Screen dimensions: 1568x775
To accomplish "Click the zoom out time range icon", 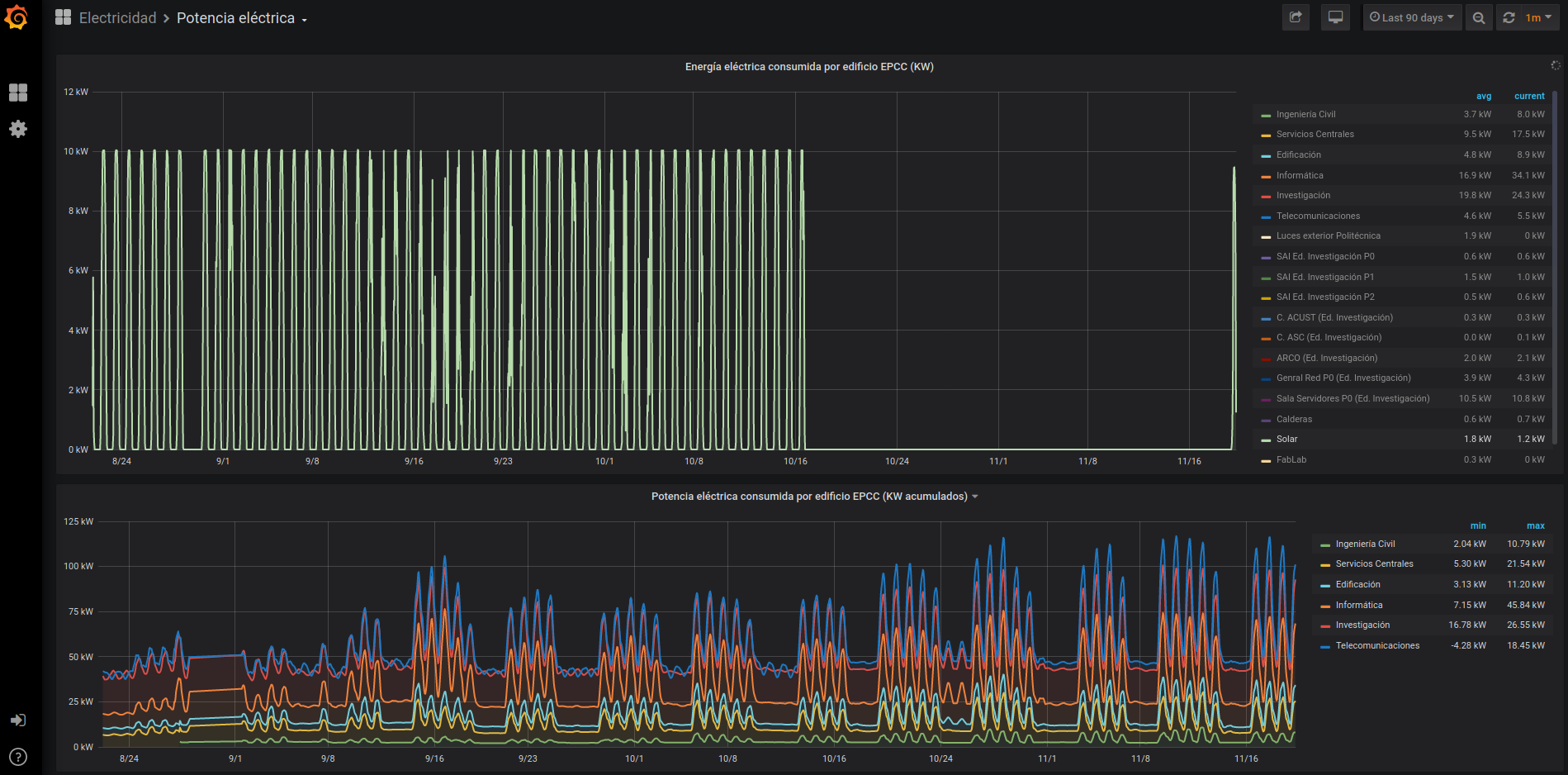I will tap(1479, 17).
